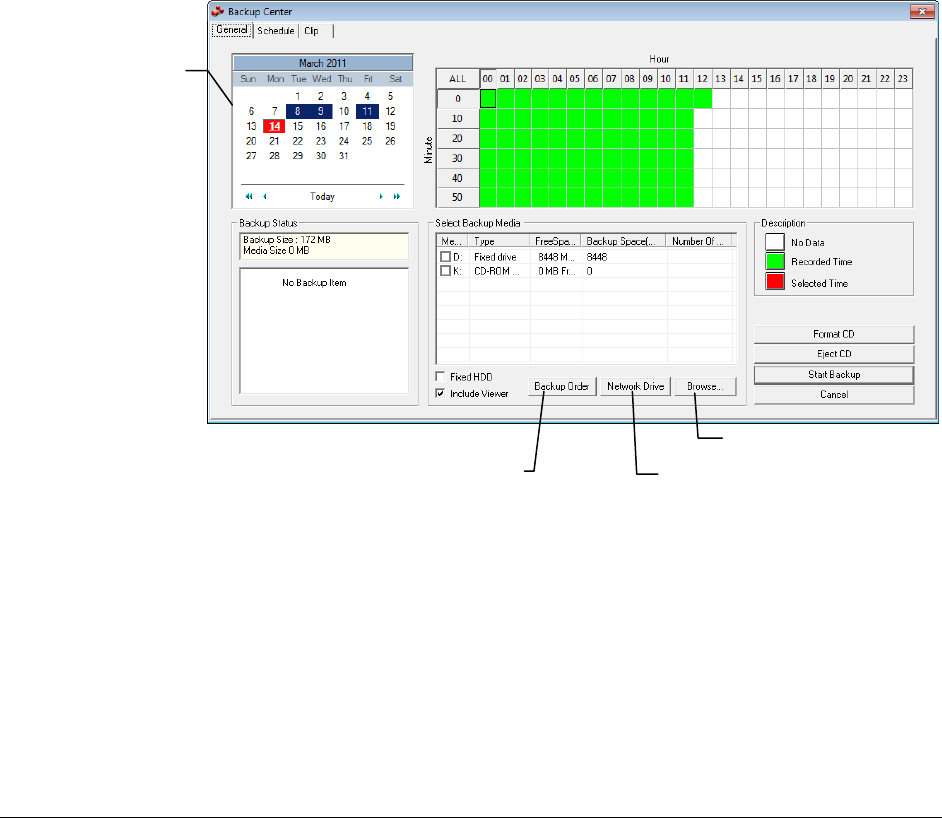Click the red Selected Time color swatch

pyautogui.click(x=775, y=283)
